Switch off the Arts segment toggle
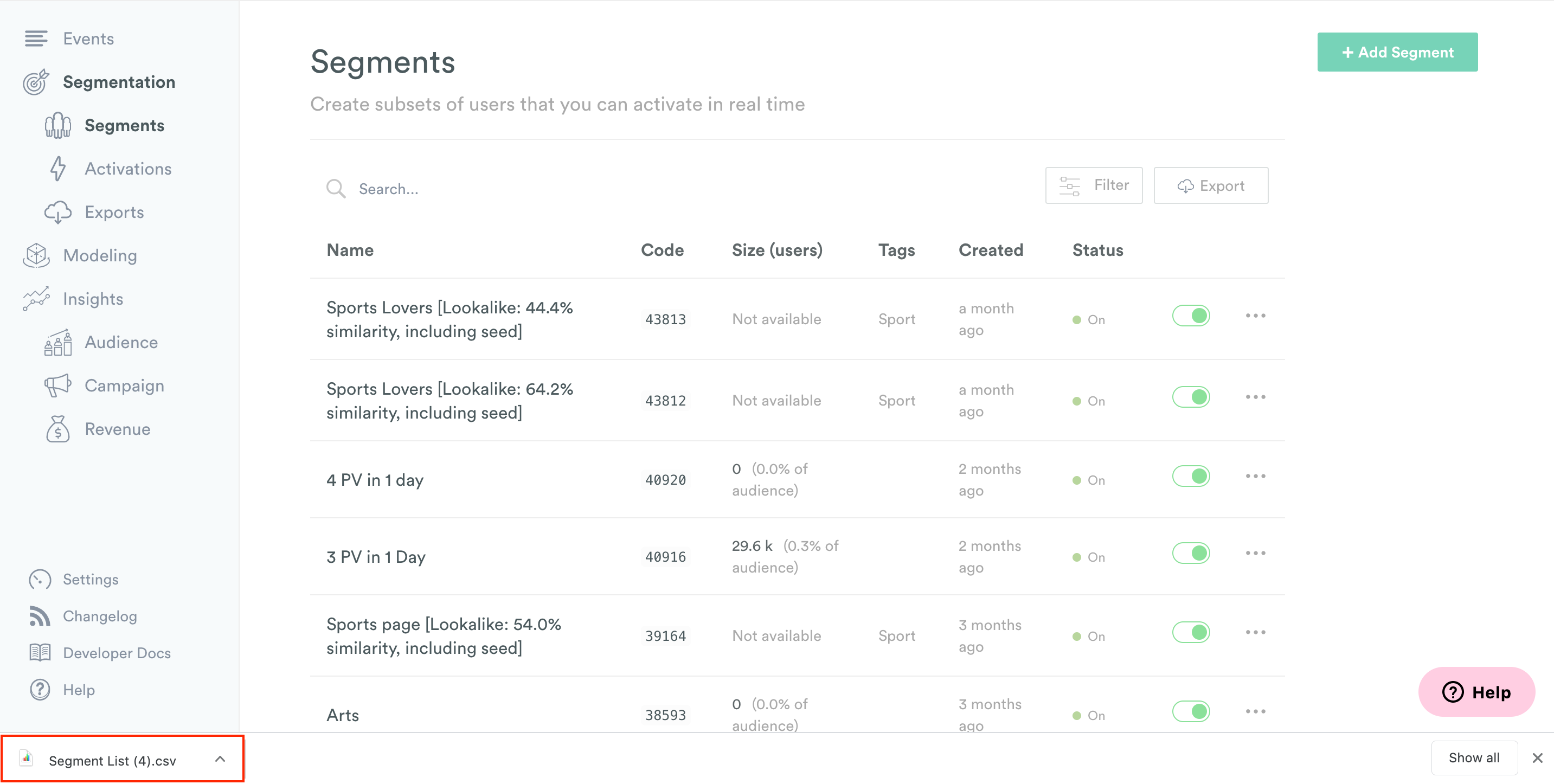The height and width of the screenshot is (784, 1554). 1191,711
